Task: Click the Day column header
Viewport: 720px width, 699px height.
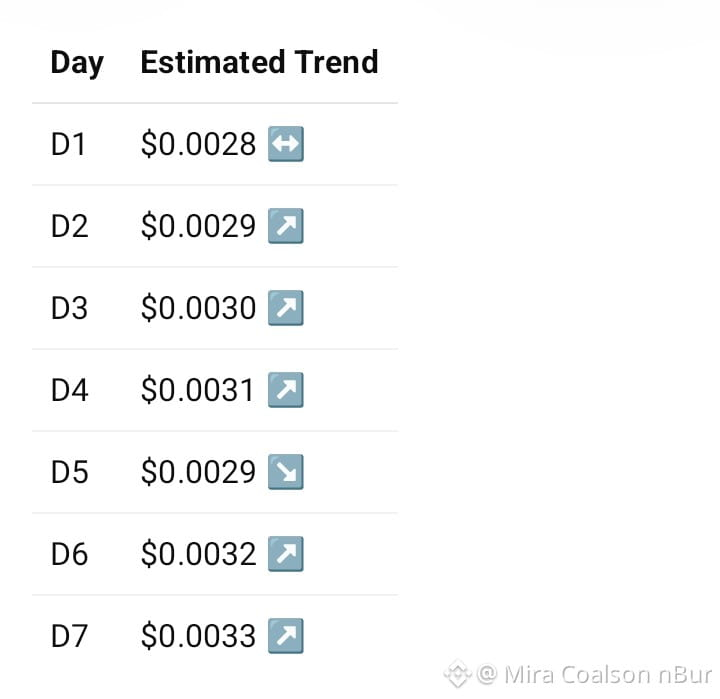Action: [77, 62]
